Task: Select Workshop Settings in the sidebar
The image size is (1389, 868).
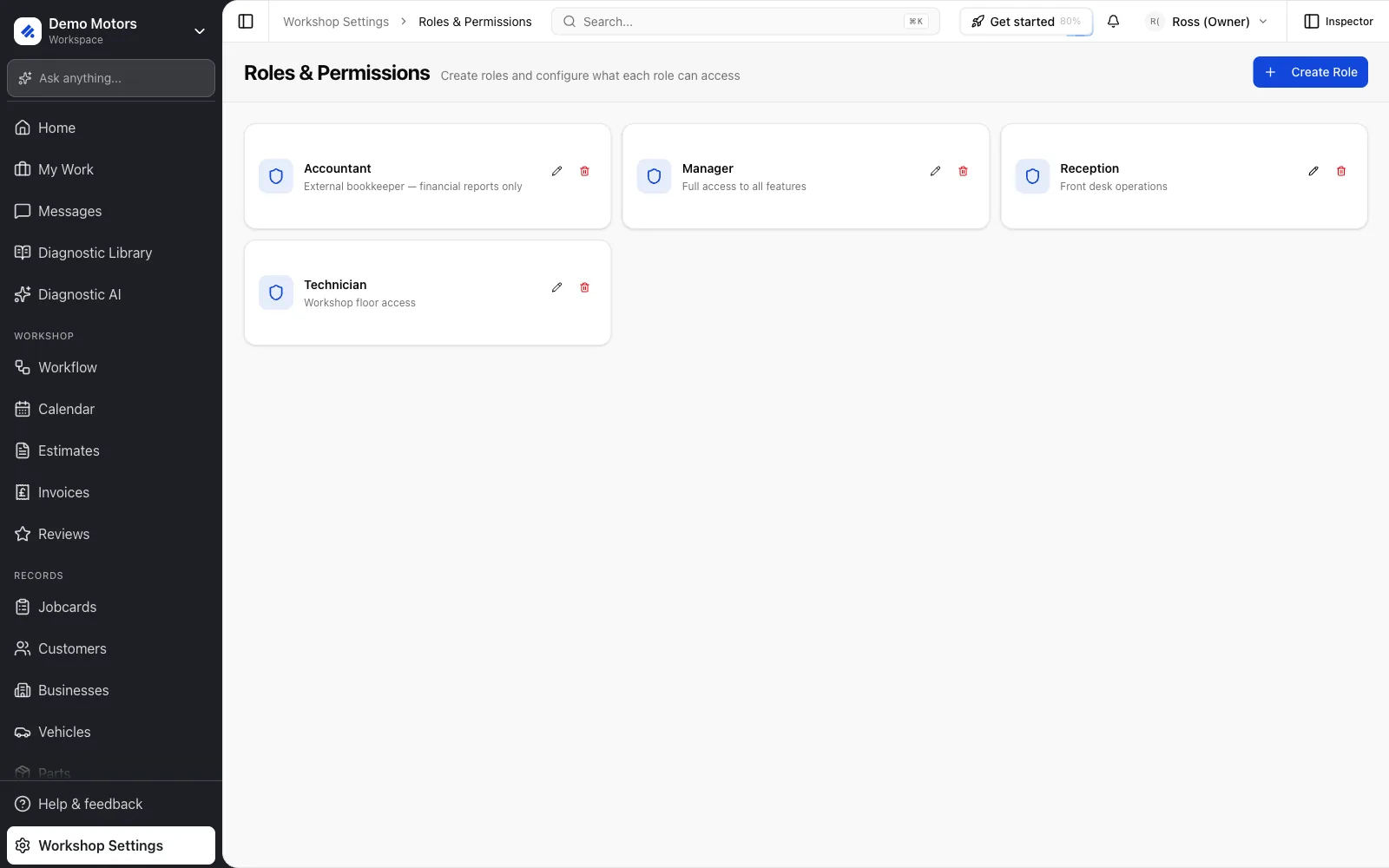Action: [111, 845]
